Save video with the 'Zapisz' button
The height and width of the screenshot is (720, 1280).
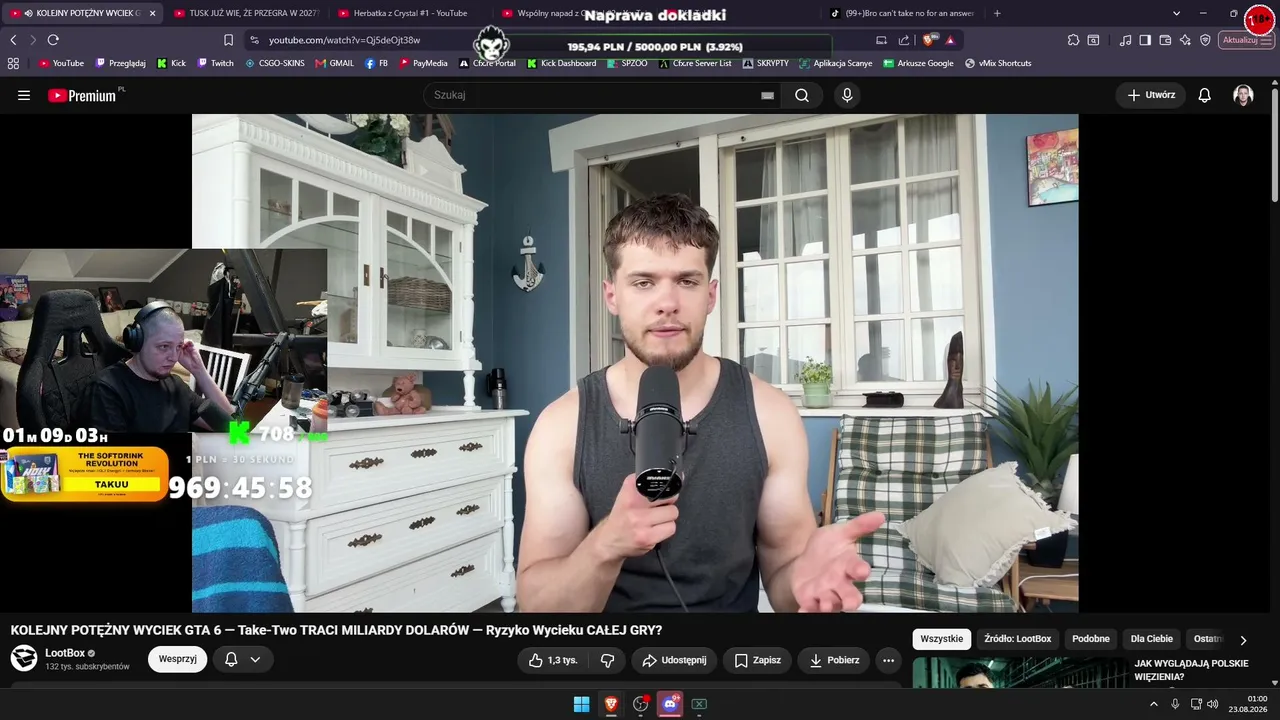pos(757,660)
